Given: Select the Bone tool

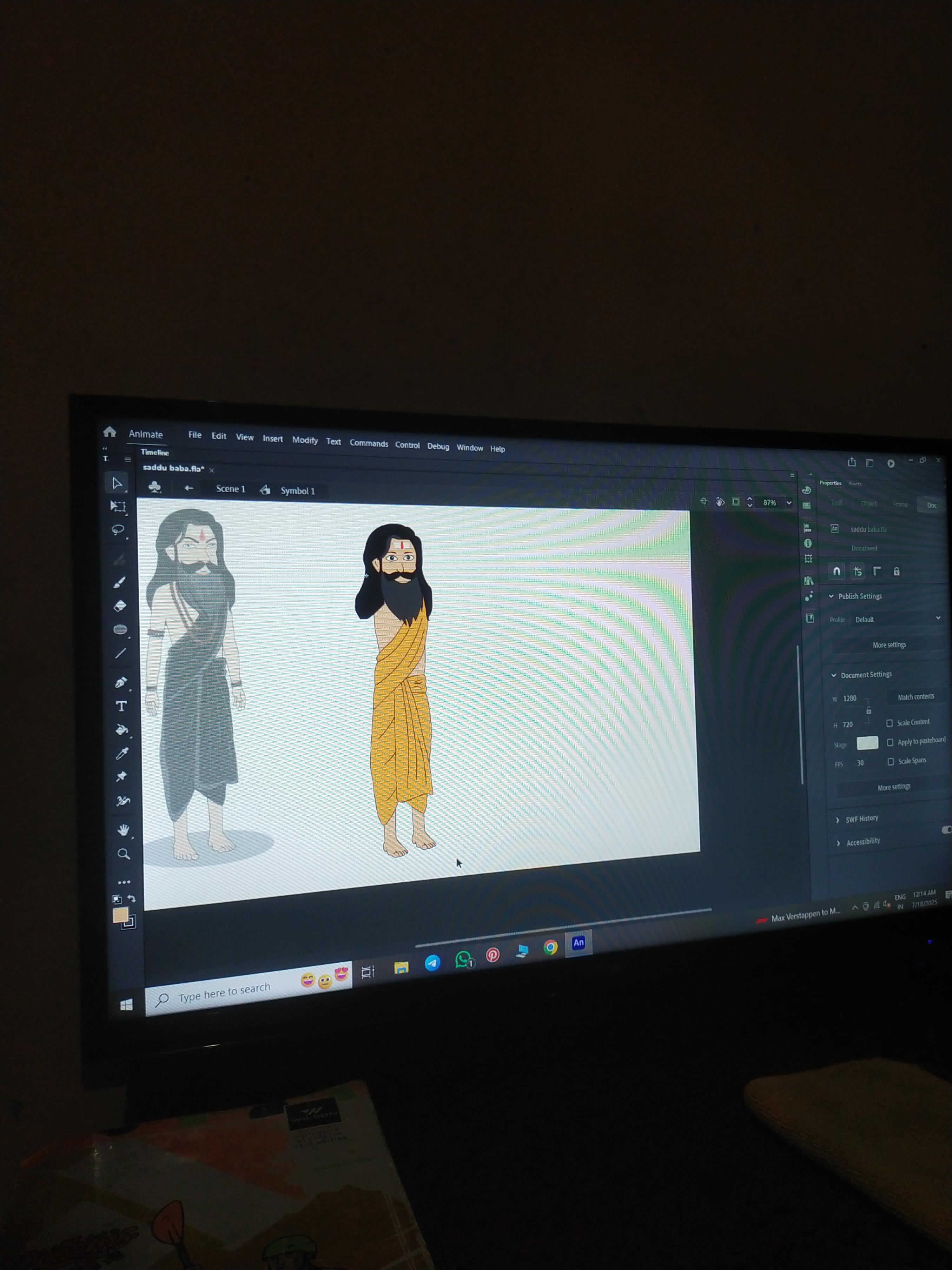Looking at the screenshot, I should pyautogui.click(x=123, y=800).
